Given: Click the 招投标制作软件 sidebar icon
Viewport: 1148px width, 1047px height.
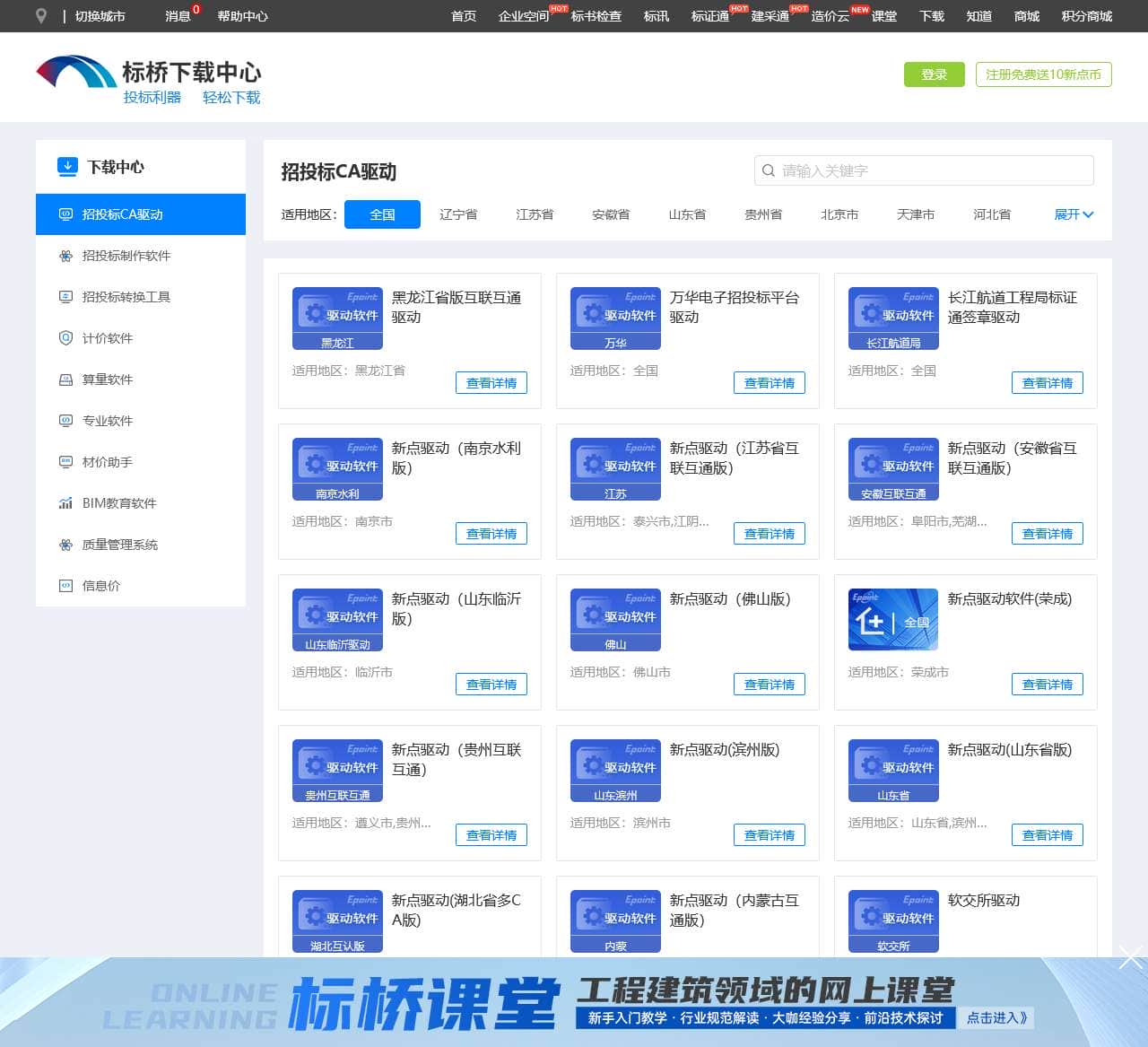Looking at the screenshot, I should click(65, 256).
